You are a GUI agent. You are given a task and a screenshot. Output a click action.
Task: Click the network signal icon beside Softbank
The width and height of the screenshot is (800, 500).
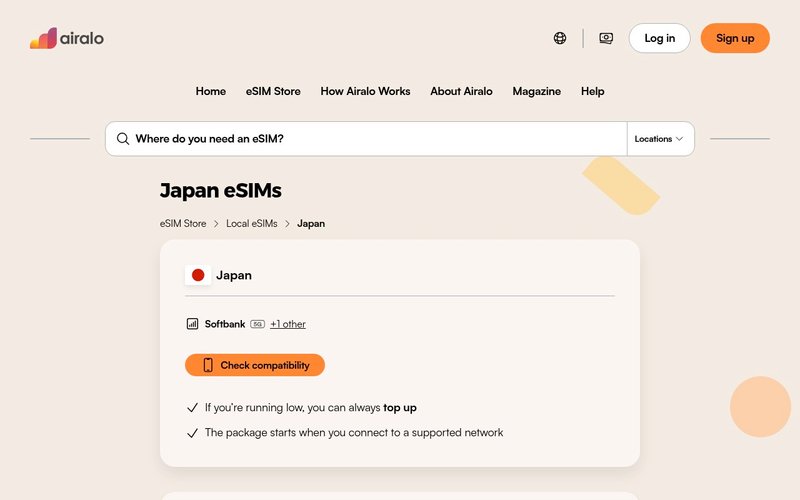click(x=192, y=324)
